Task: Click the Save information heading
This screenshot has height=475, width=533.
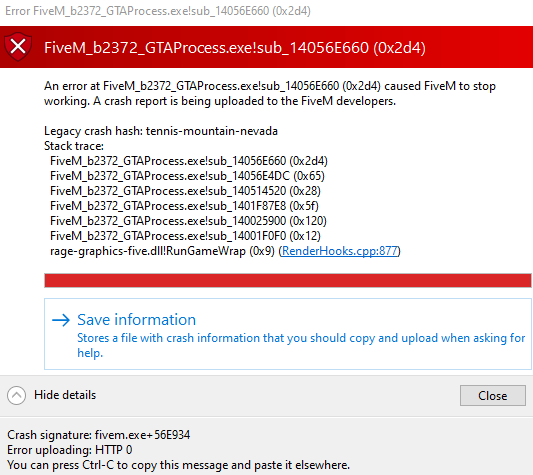Action: coord(137,320)
